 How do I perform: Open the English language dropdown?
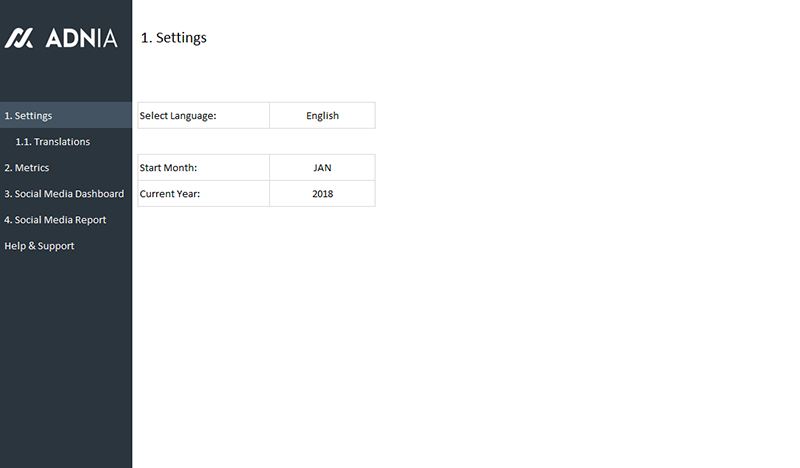(x=322, y=116)
